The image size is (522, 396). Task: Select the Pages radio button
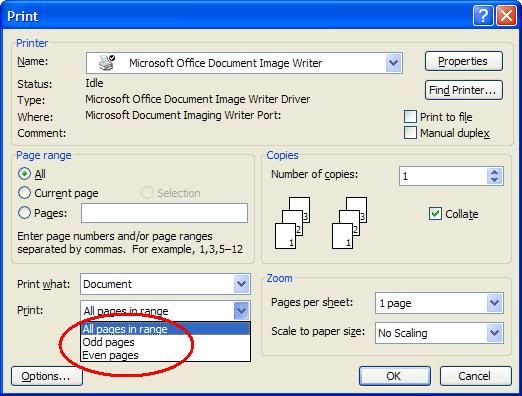pyautogui.click(x=24, y=212)
